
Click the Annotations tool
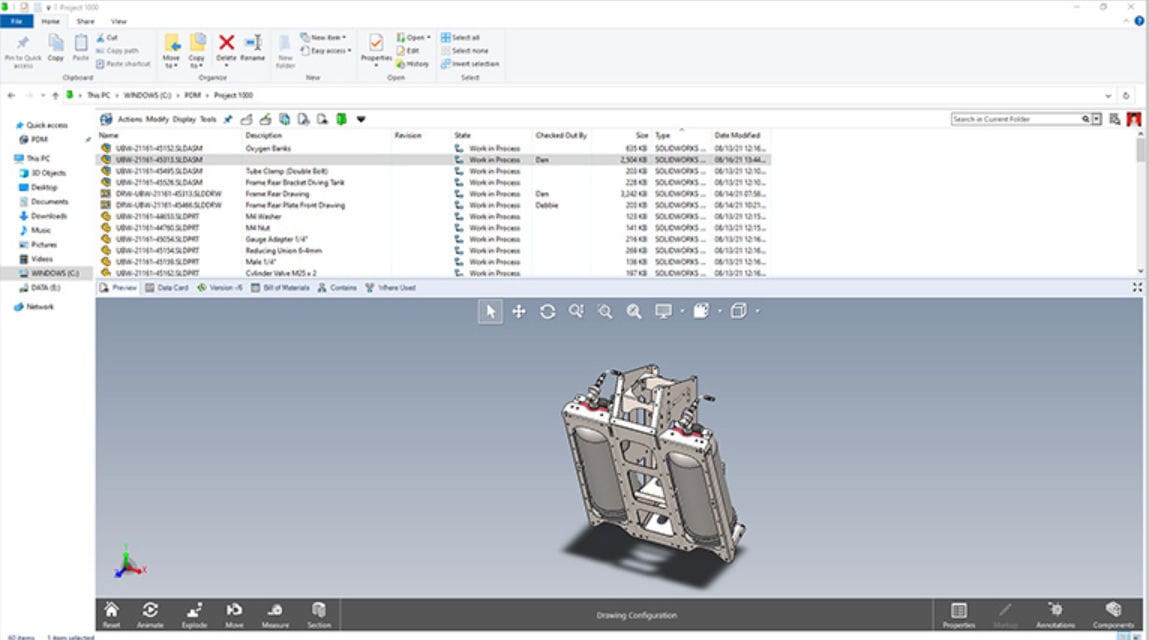point(1055,614)
